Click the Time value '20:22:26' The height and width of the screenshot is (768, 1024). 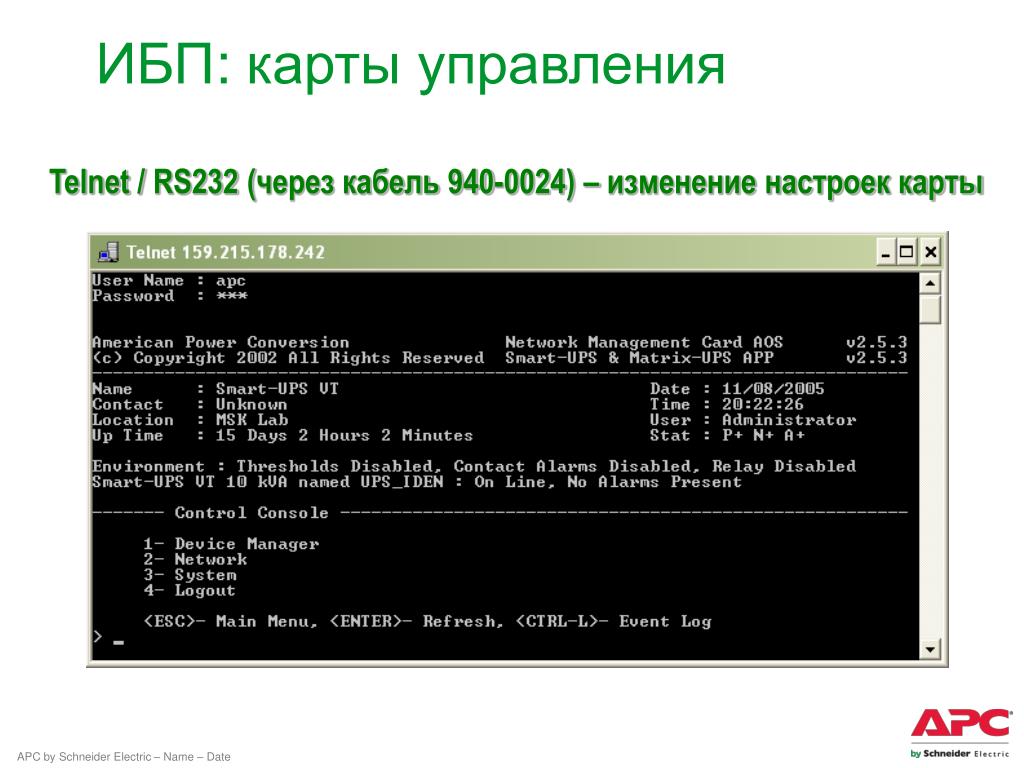(x=763, y=405)
